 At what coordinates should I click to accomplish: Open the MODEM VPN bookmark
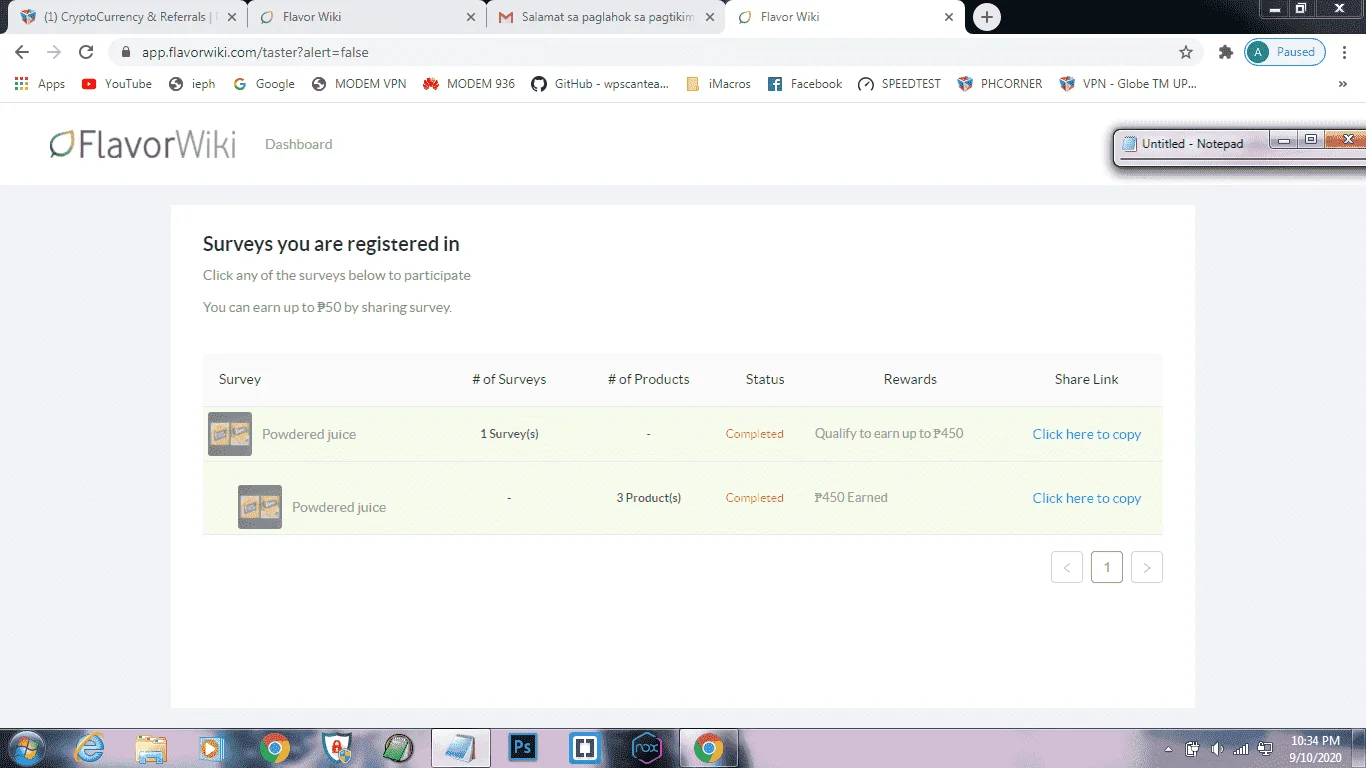tap(359, 84)
